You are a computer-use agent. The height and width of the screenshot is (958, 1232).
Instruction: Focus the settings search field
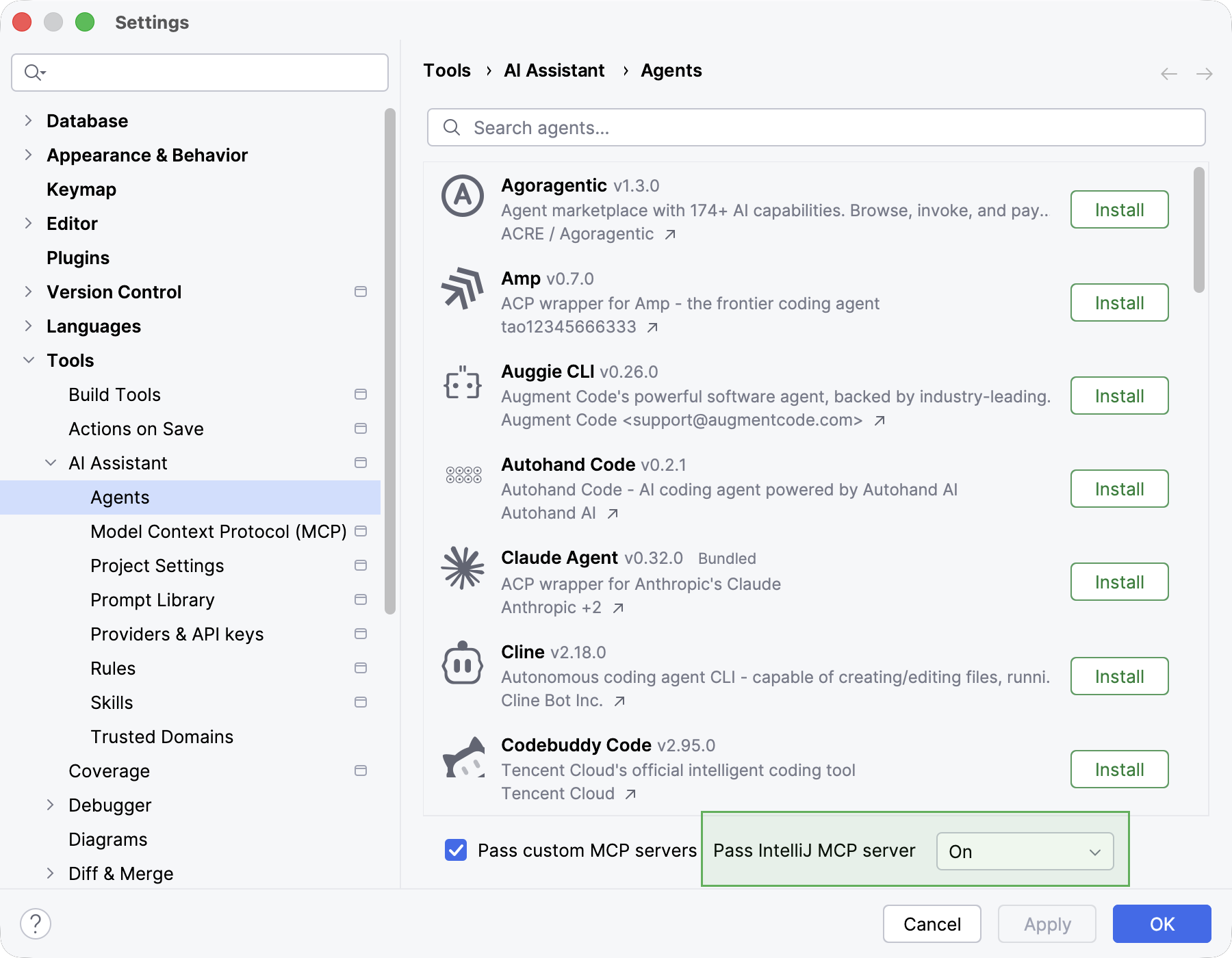coord(200,73)
